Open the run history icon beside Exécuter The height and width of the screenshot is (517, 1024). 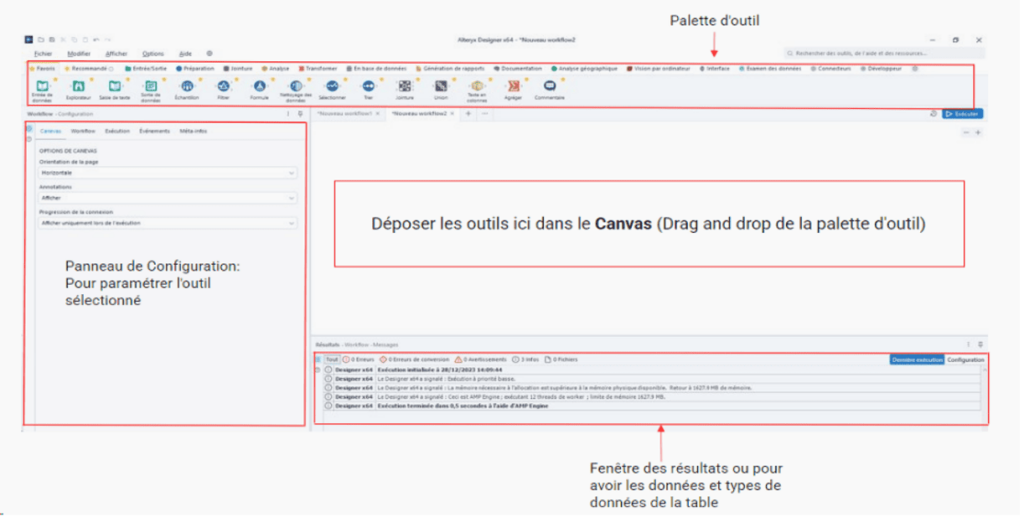pos(933,114)
